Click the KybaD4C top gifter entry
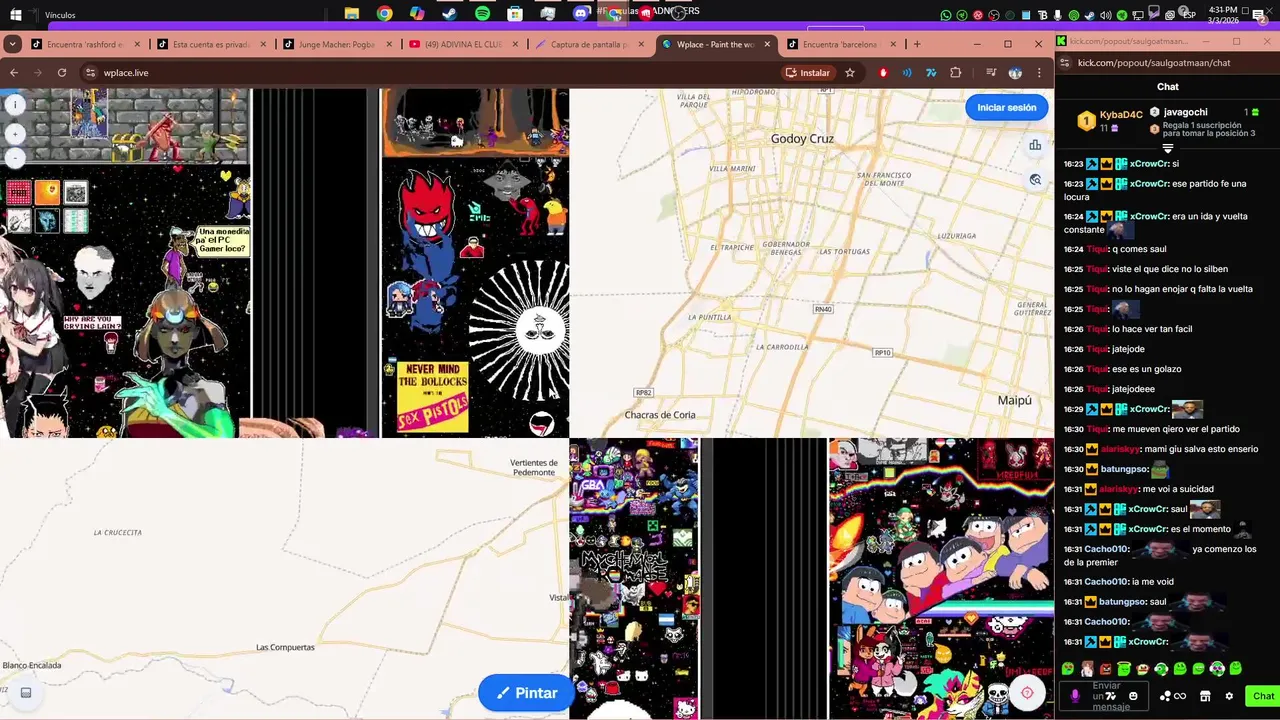1280x720 pixels. coord(1110,120)
